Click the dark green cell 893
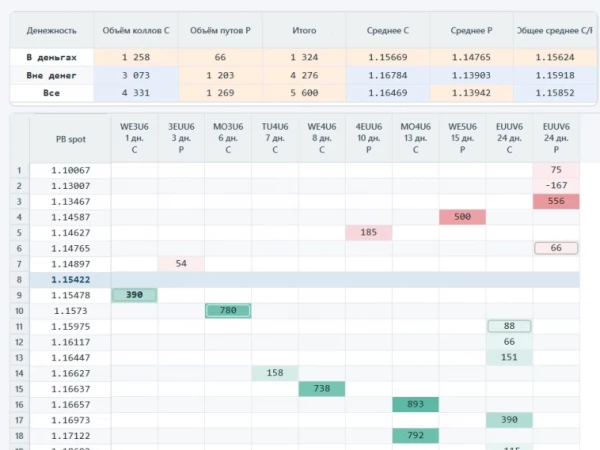Viewport: 600px width, 450px height. tap(416, 404)
